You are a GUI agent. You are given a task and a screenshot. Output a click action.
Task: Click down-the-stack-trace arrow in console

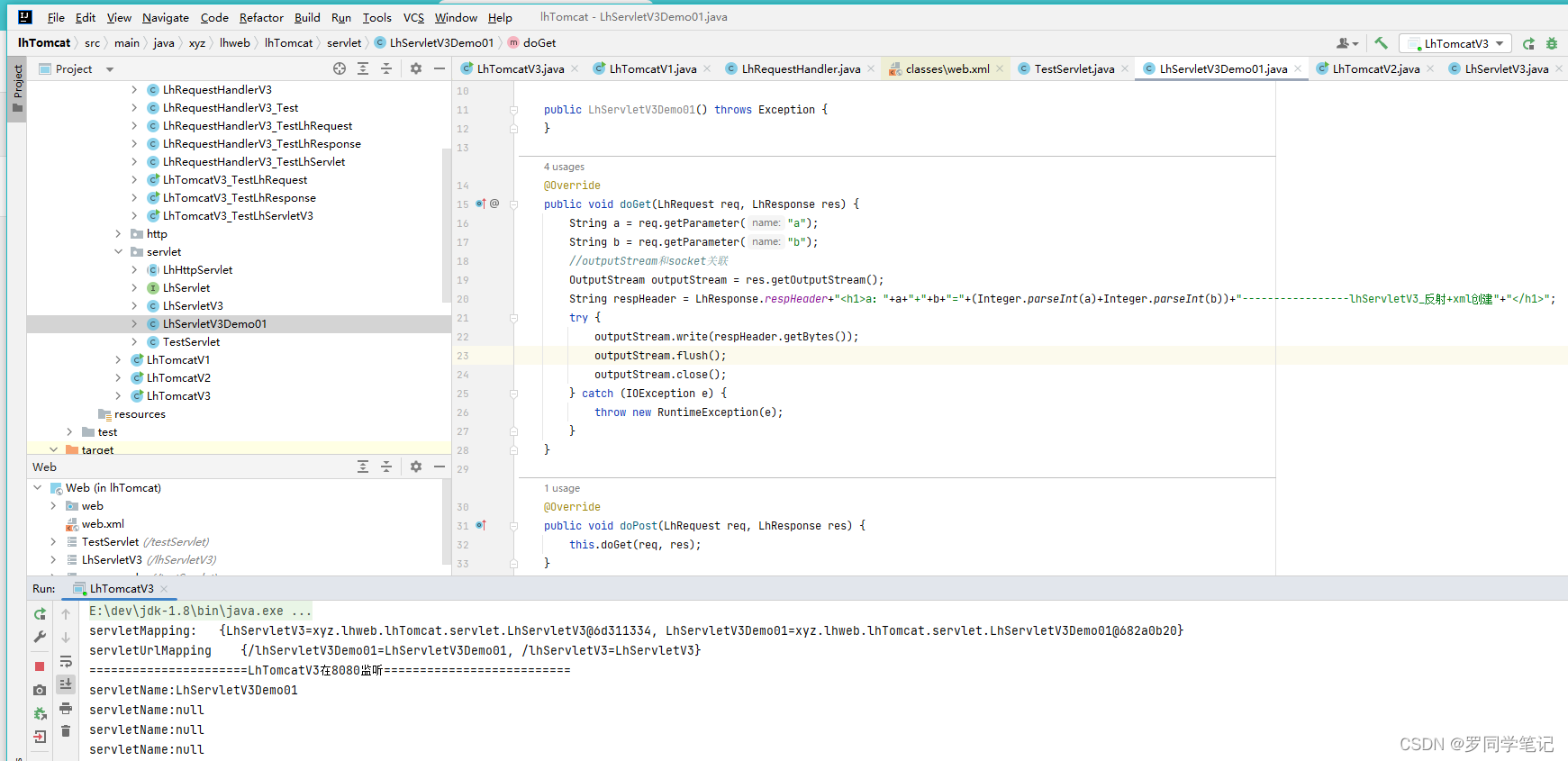(66, 637)
